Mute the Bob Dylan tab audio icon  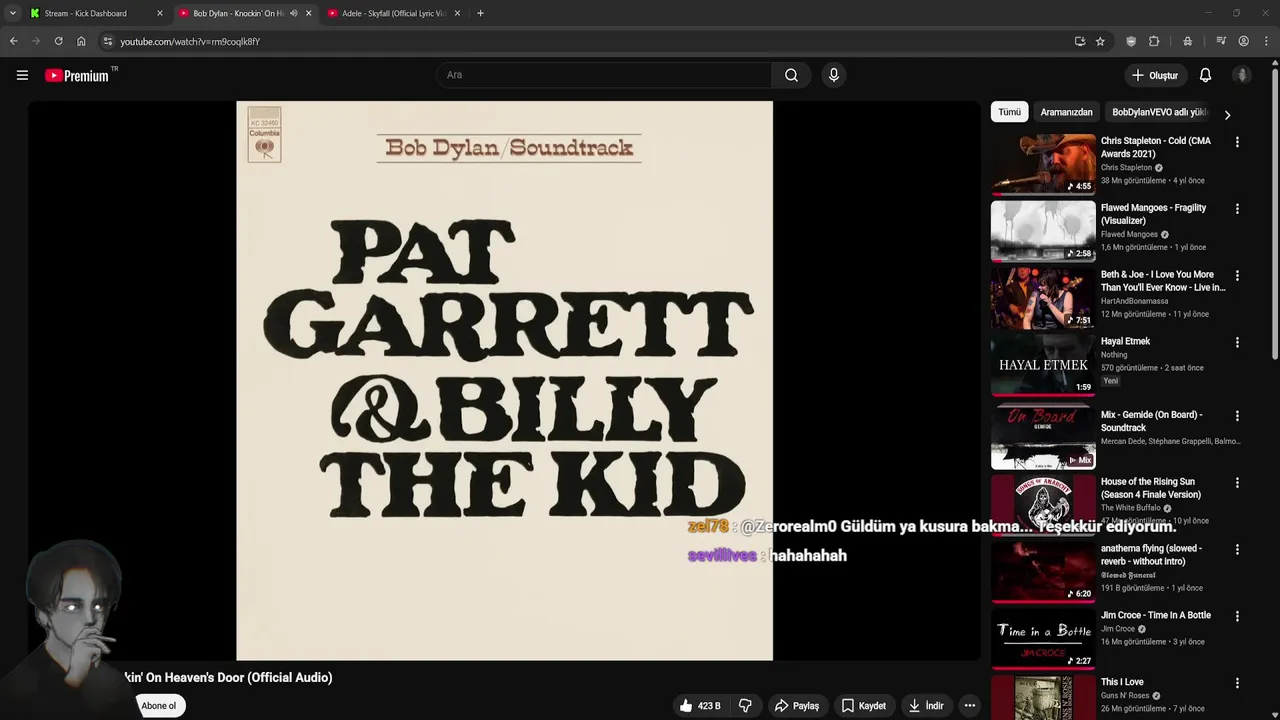[x=293, y=13]
